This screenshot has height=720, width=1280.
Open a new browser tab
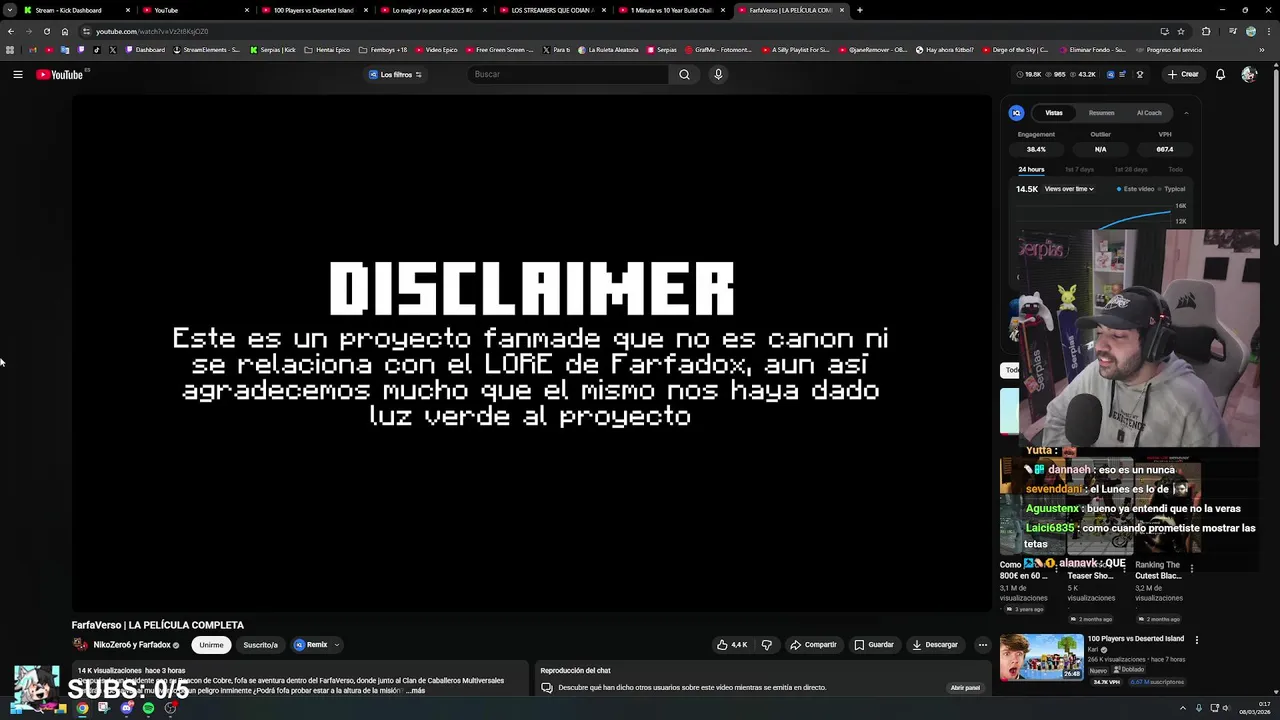point(860,10)
